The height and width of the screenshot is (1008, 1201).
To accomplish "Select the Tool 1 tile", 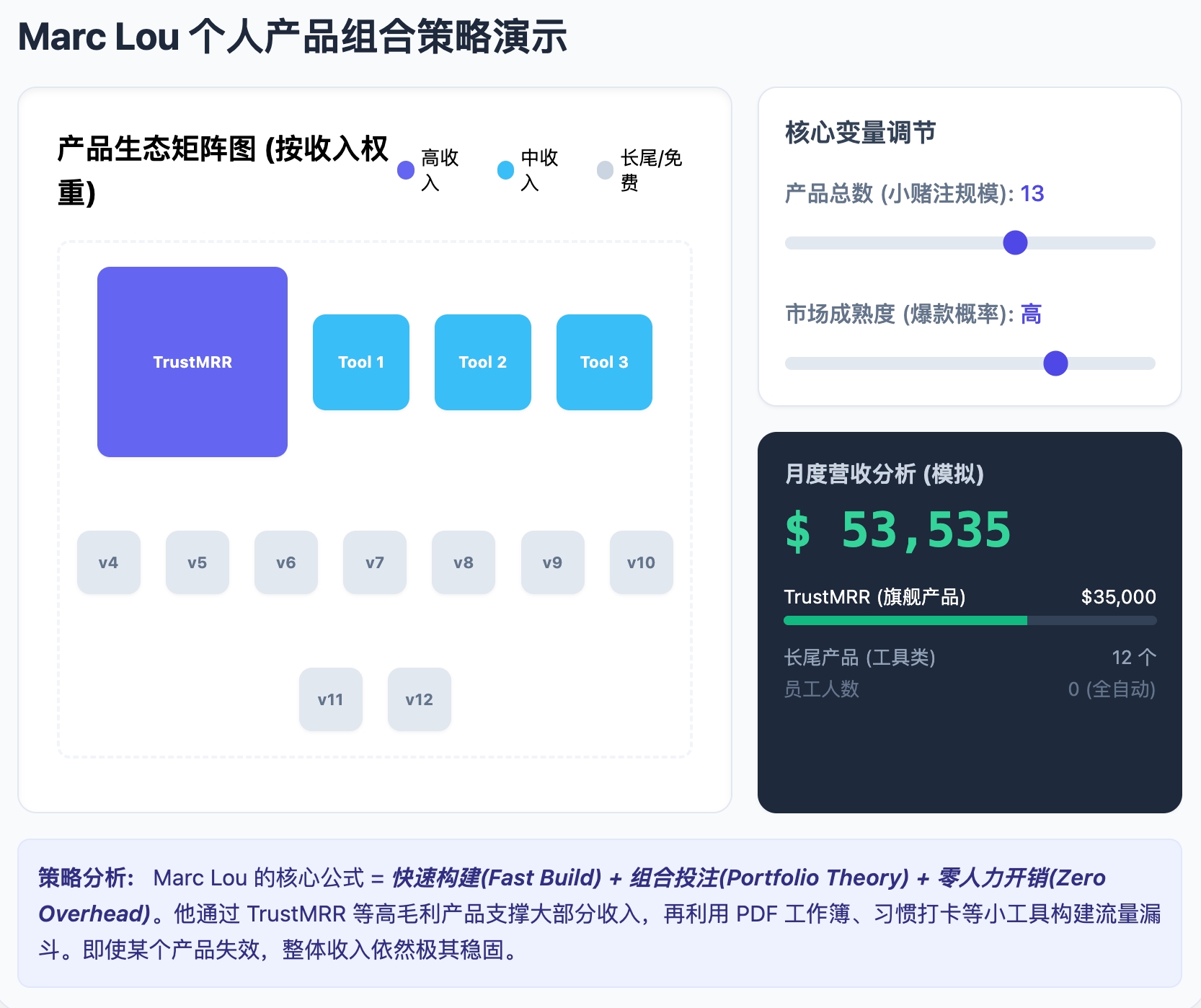I will tap(361, 362).
